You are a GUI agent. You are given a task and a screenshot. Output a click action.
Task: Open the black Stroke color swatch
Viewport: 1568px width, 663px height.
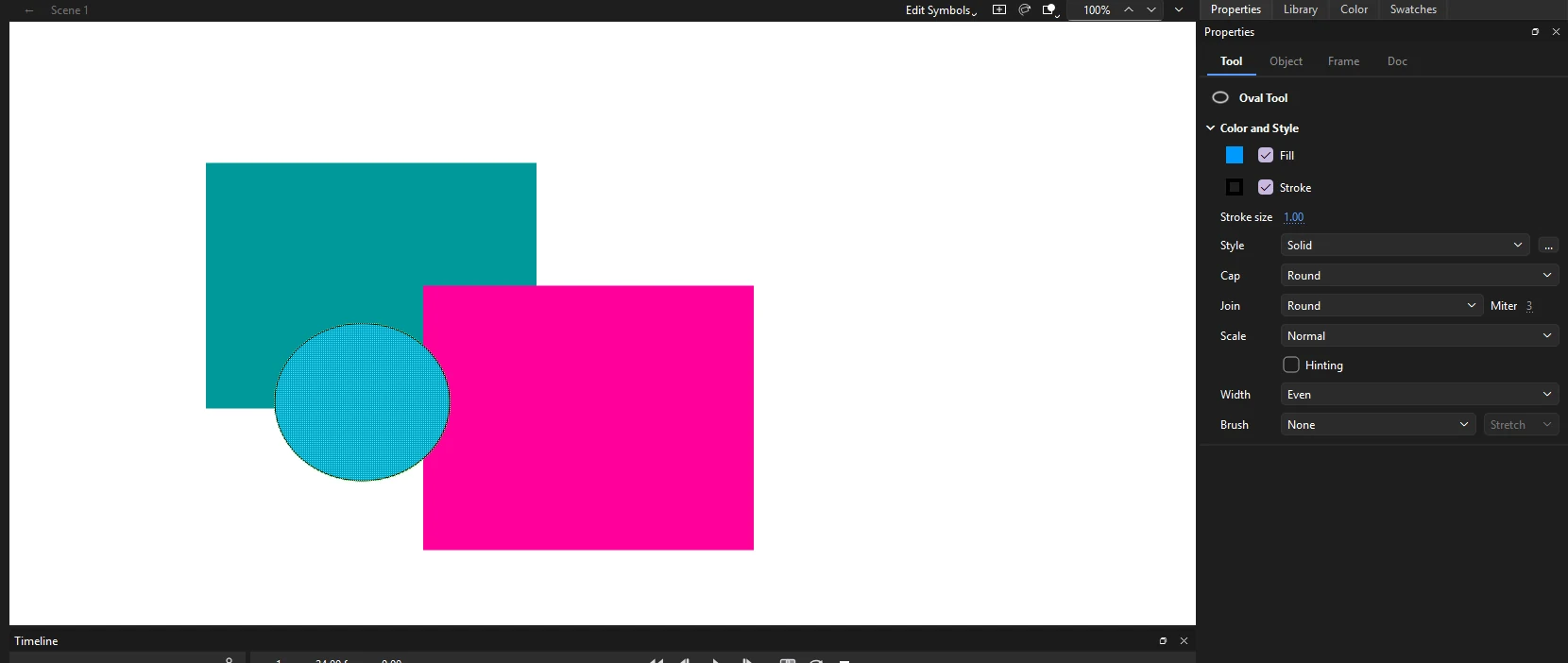(x=1235, y=187)
